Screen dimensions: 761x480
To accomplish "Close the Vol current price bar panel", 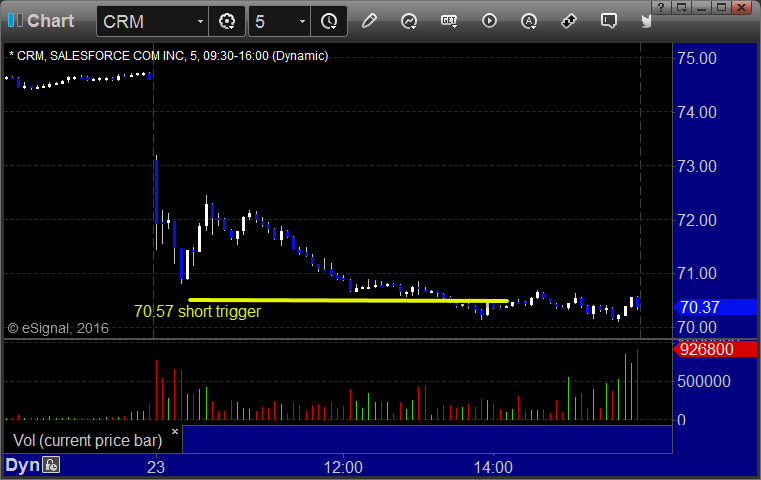I will tap(175, 431).
